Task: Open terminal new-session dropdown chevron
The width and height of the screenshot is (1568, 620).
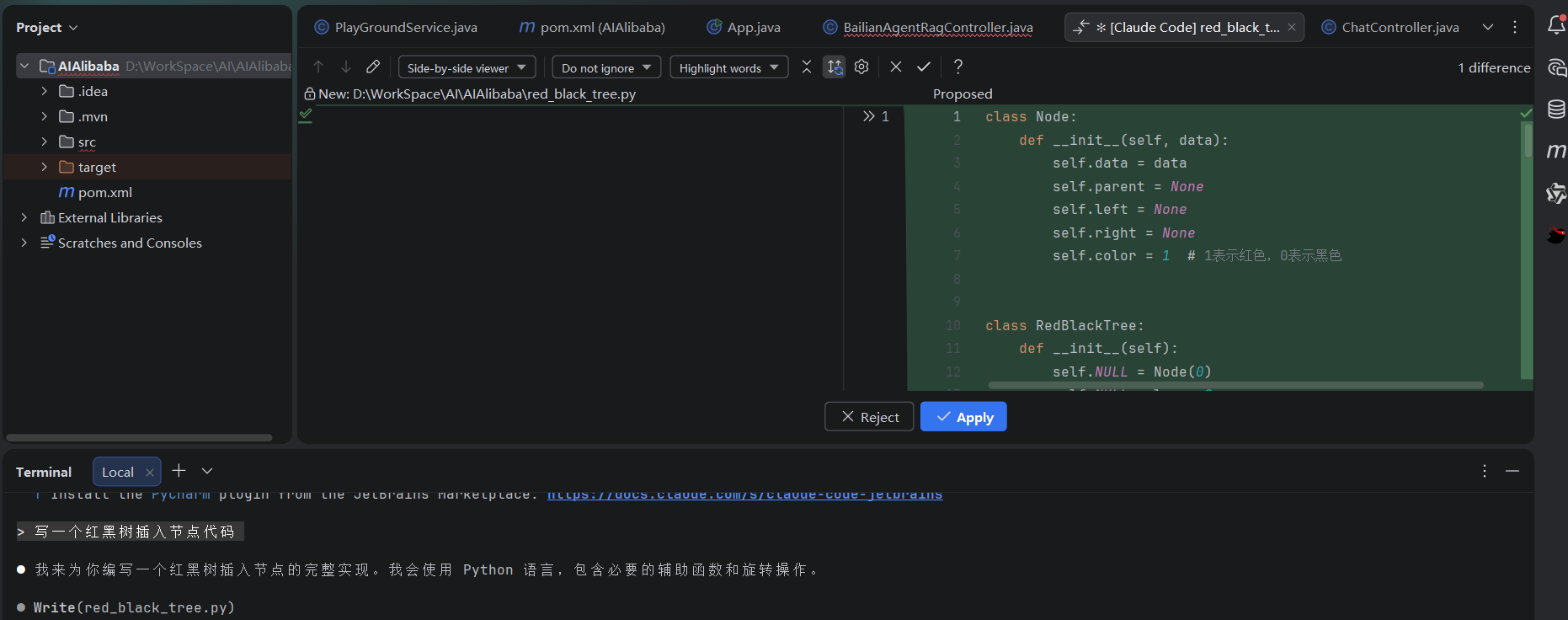Action: pyautogui.click(x=207, y=471)
